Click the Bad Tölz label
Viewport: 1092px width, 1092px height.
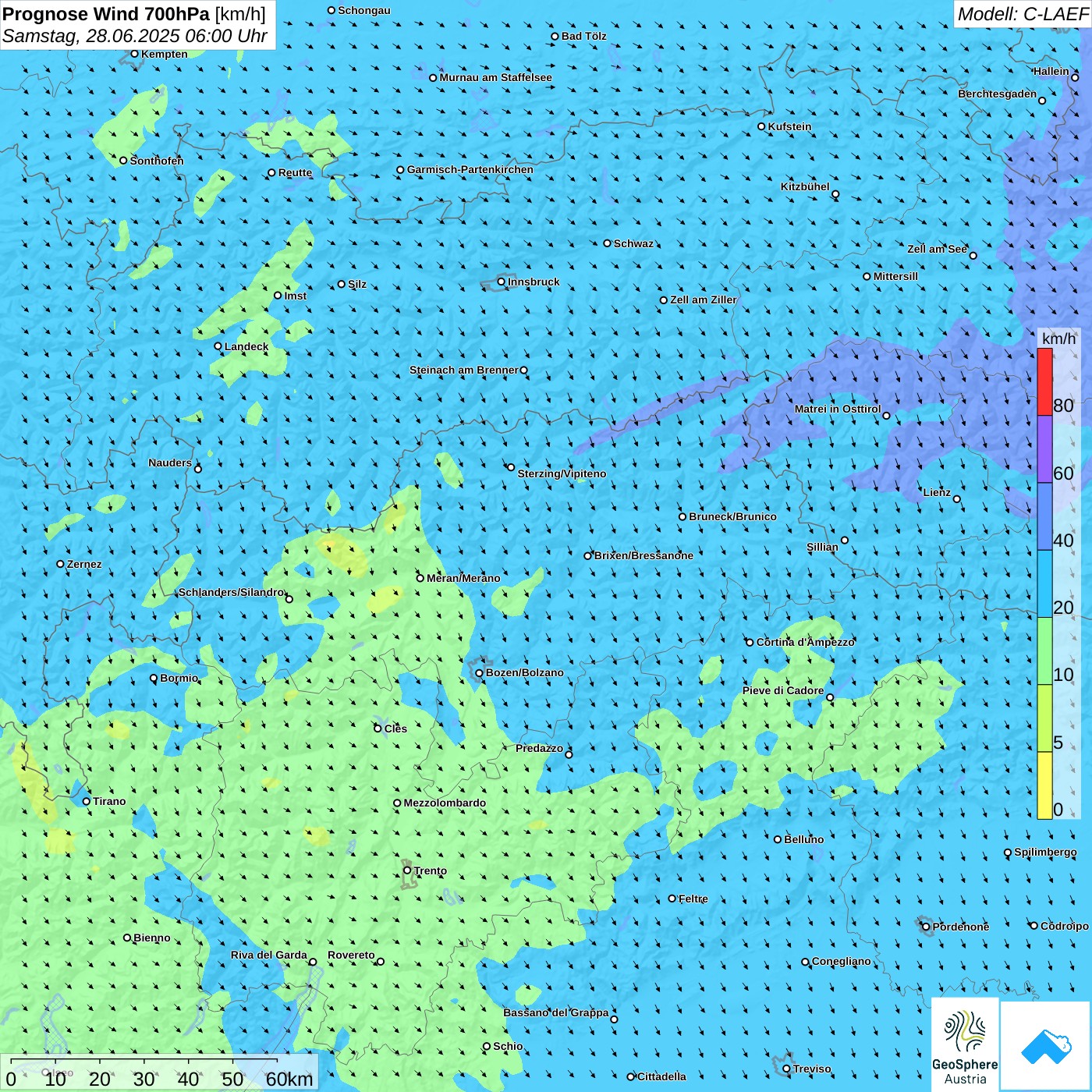click(583, 37)
